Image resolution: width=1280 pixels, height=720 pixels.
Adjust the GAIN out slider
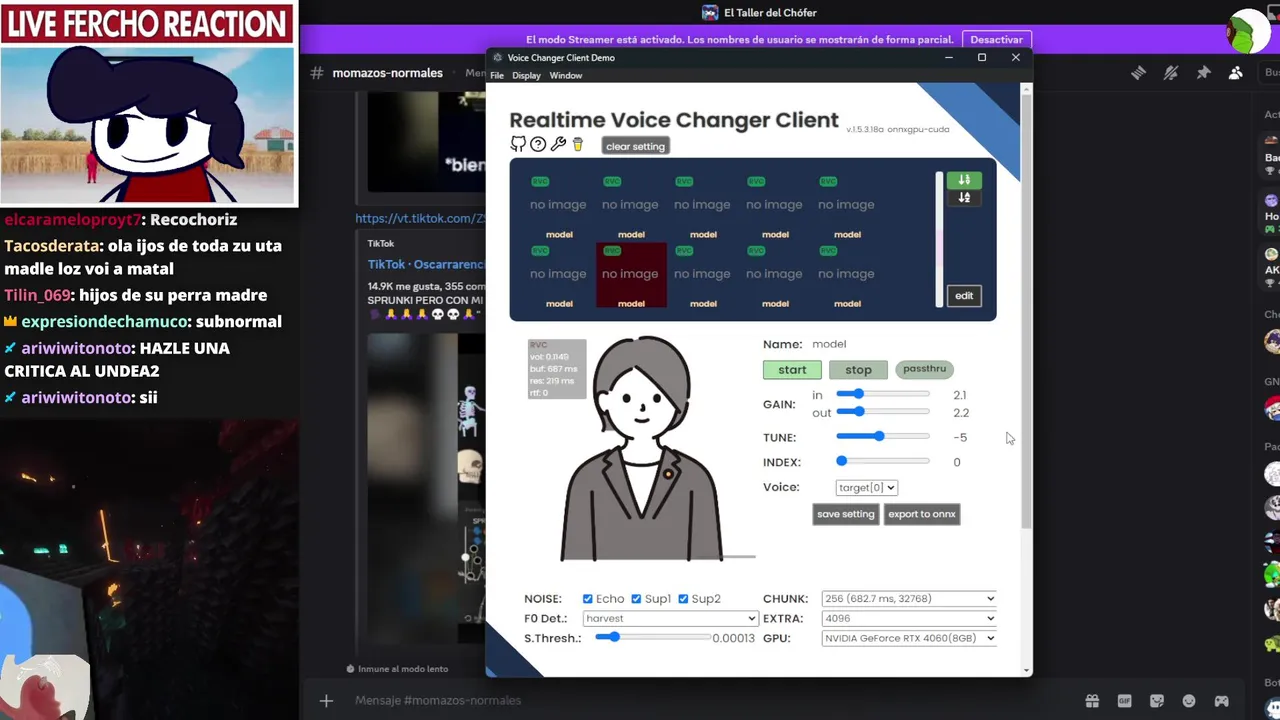(x=883, y=412)
